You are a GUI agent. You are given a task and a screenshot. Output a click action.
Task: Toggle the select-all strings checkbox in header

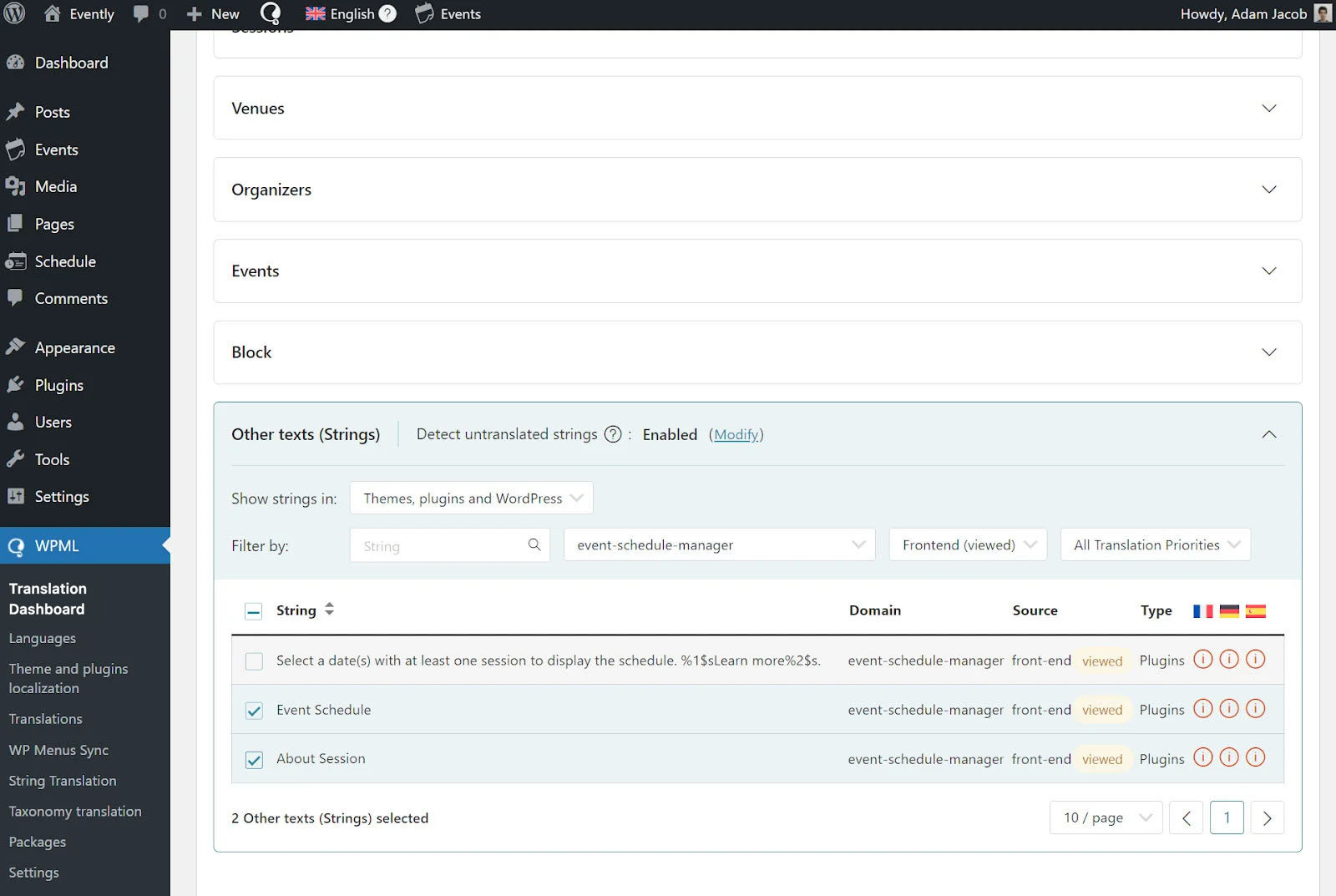coord(254,610)
